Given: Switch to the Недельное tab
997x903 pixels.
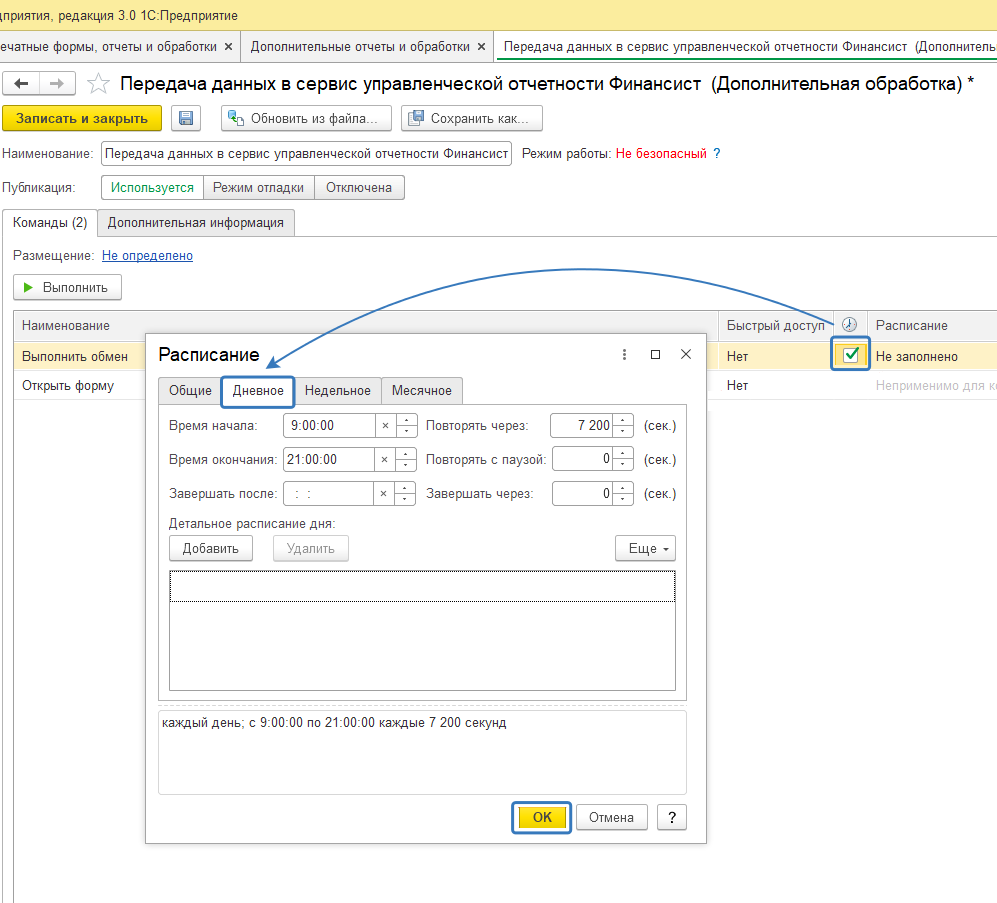Looking at the screenshot, I should (338, 391).
